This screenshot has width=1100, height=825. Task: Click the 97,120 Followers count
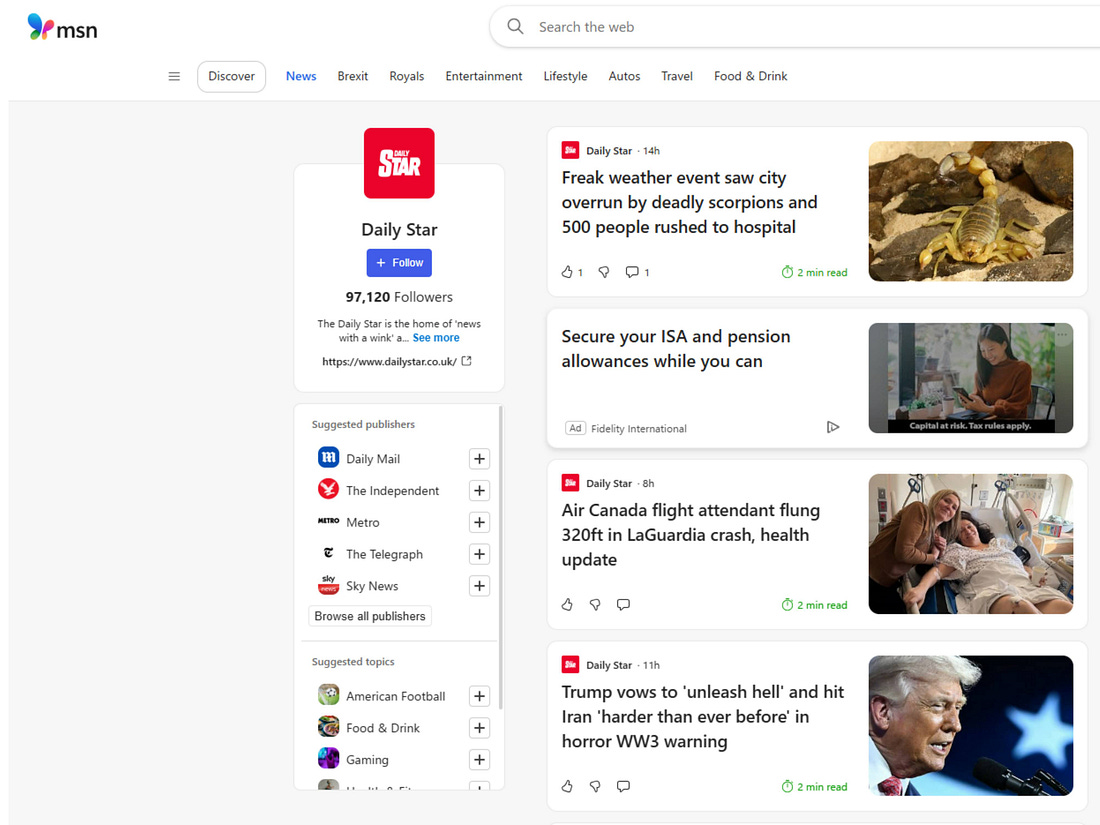pyautogui.click(x=399, y=297)
